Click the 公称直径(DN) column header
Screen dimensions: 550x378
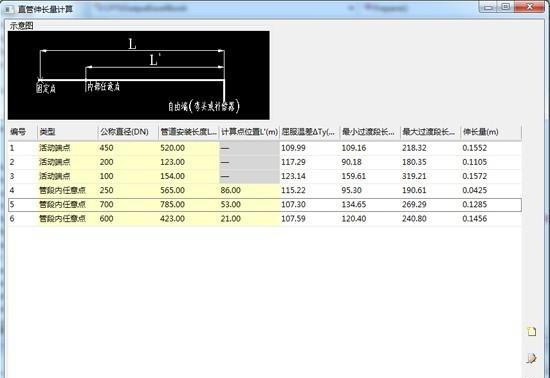[128, 132]
